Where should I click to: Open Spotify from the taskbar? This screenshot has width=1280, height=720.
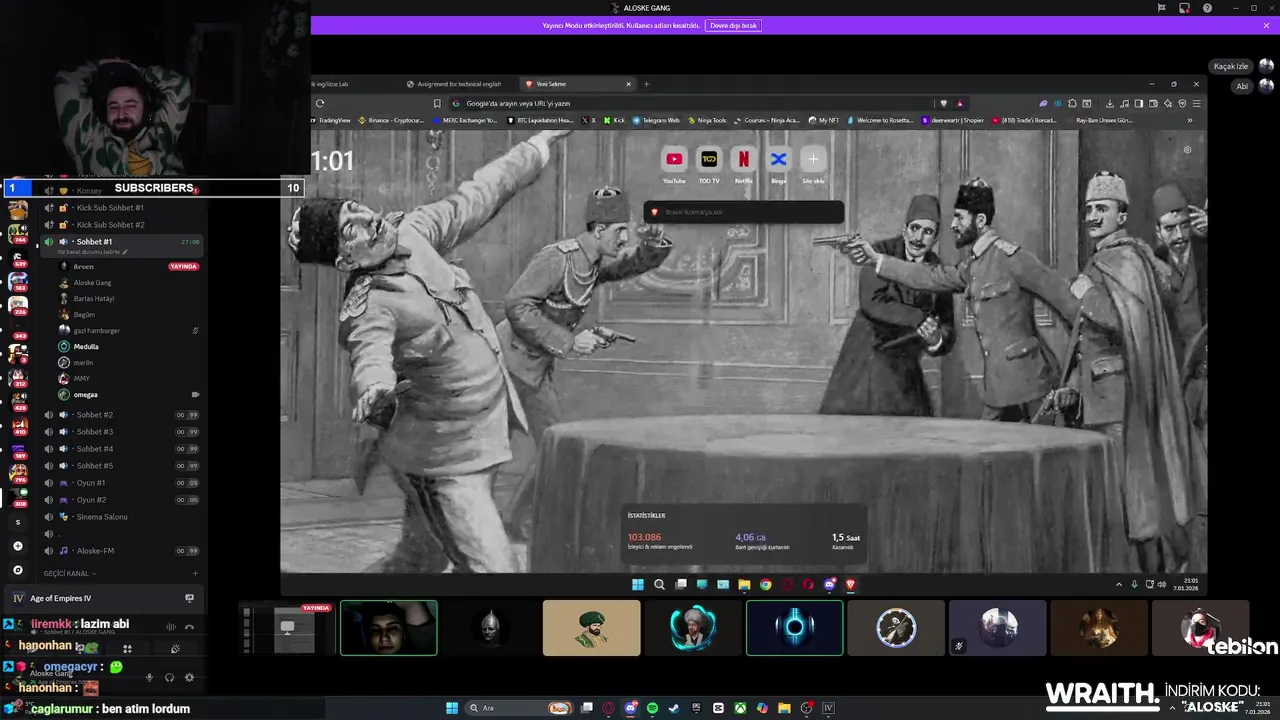652,708
